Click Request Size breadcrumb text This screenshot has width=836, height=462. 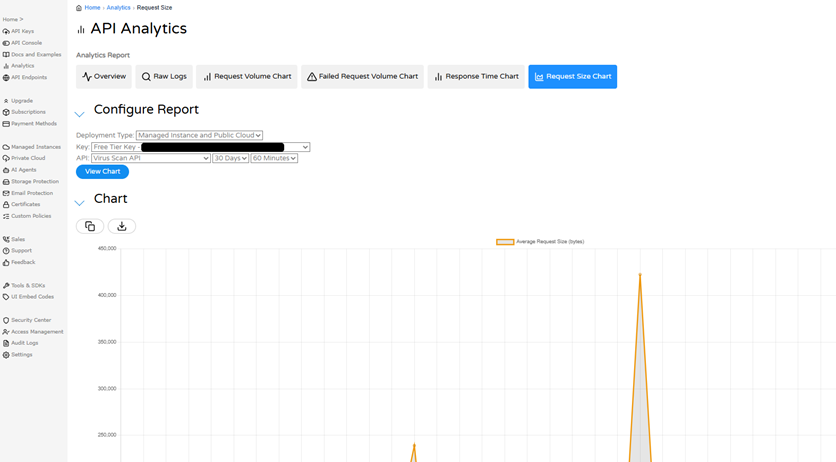point(155,8)
